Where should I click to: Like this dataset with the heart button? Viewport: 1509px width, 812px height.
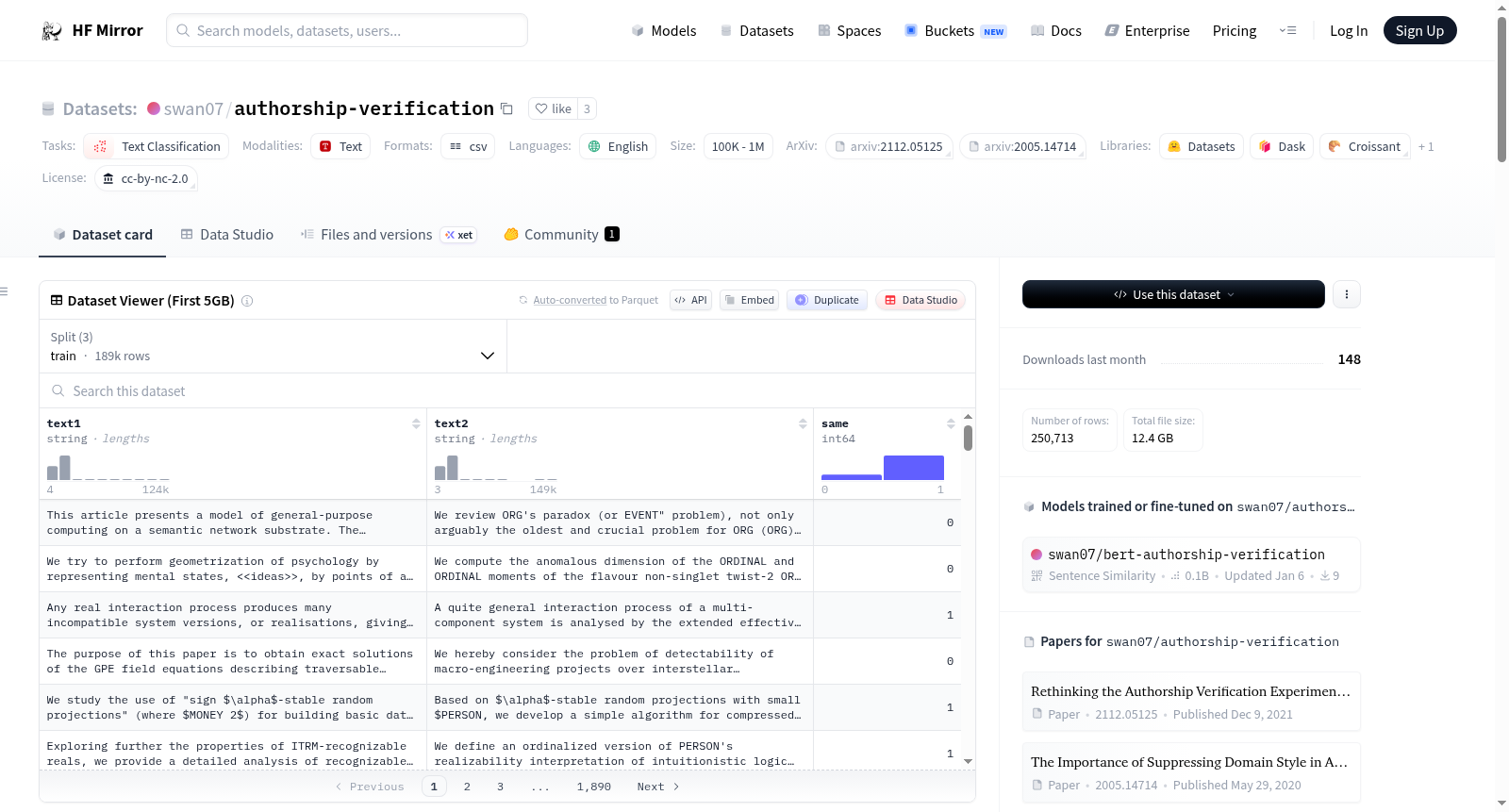tap(553, 108)
